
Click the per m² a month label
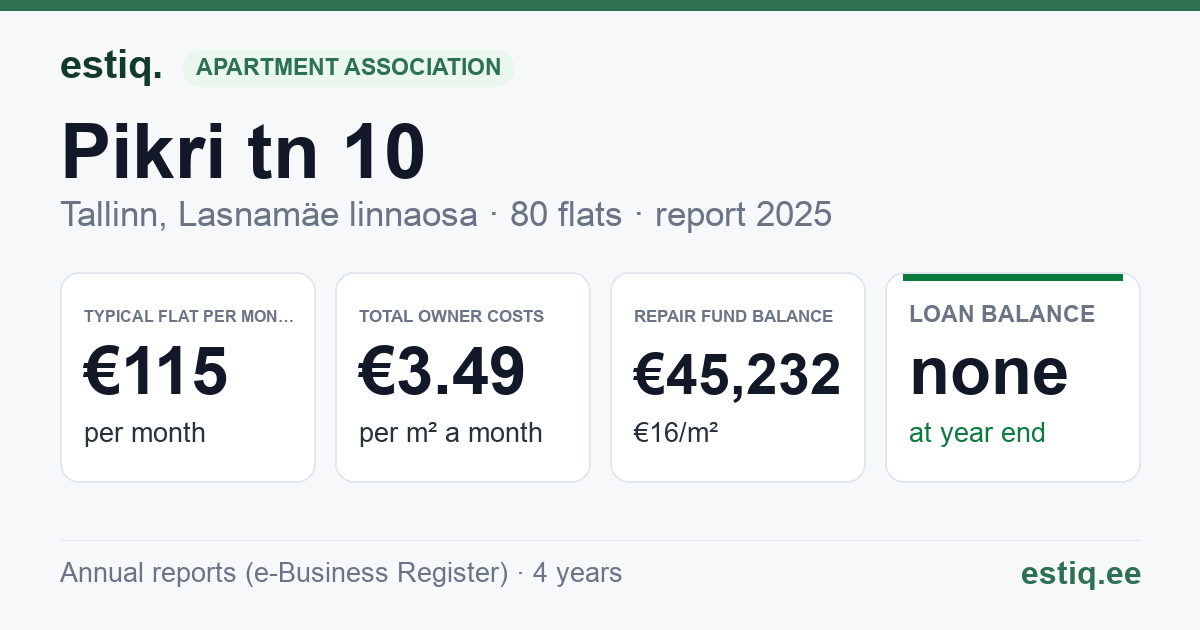click(451, 433)
